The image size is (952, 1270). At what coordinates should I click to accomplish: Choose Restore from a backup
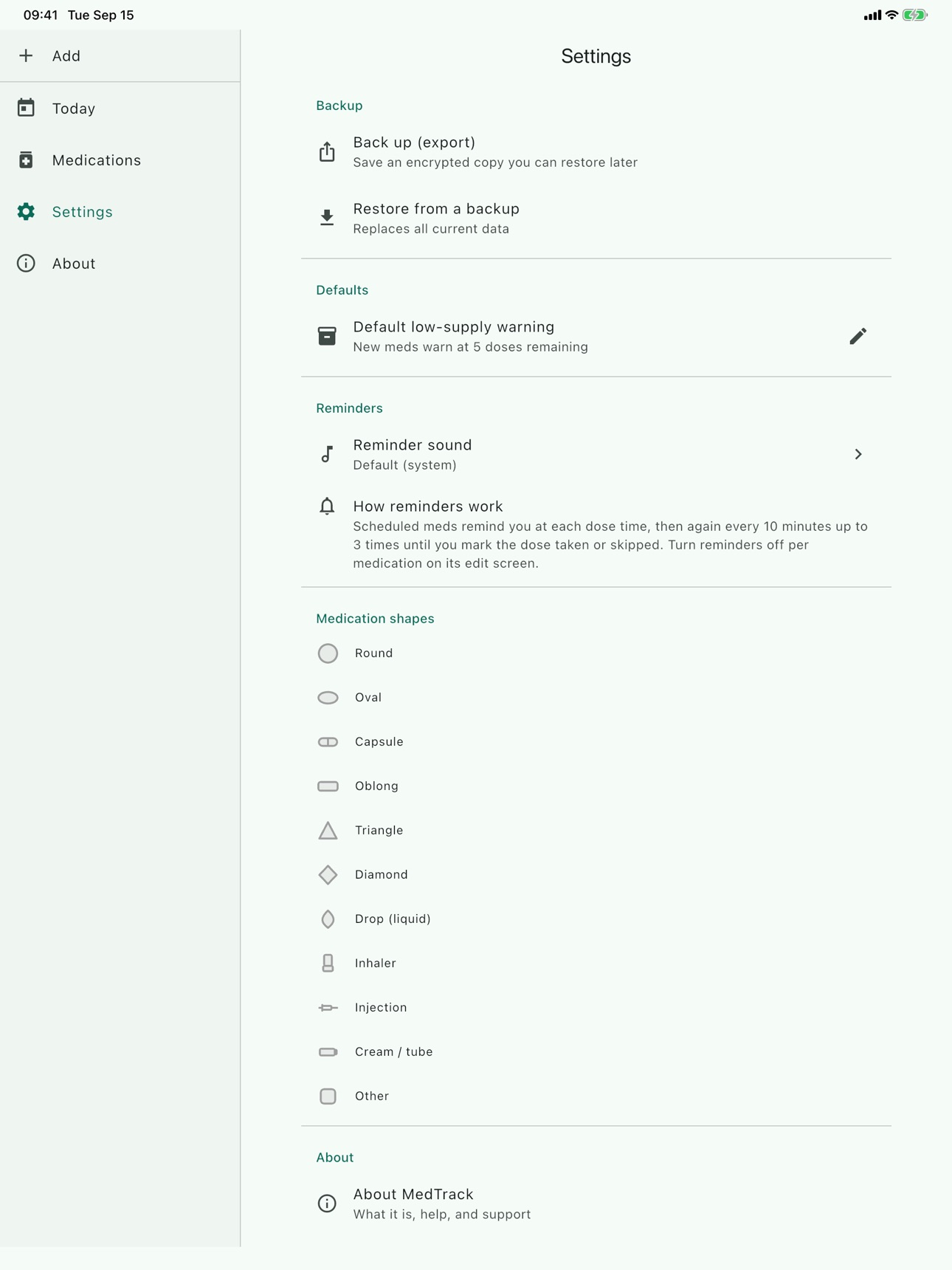[596, 218]
